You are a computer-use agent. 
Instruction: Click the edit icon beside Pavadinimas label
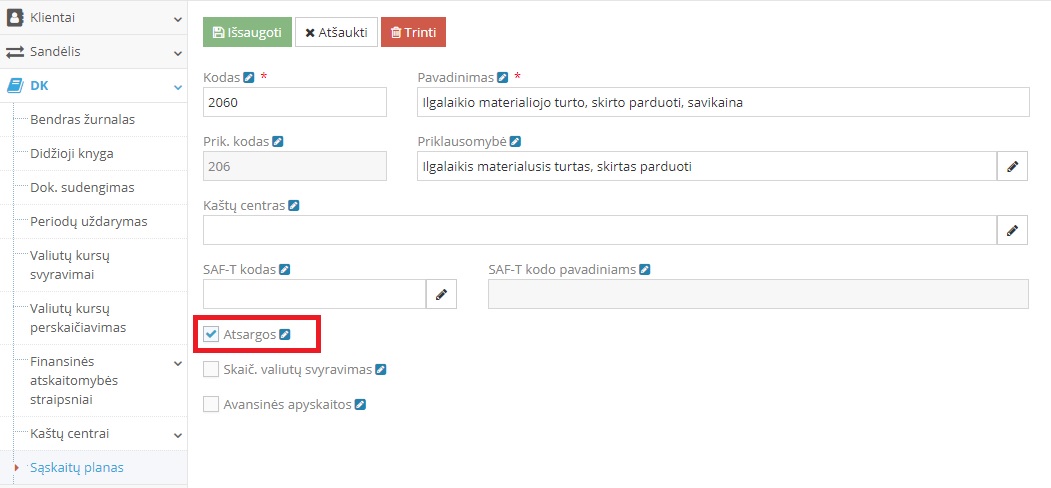click(x=503, y=77)
